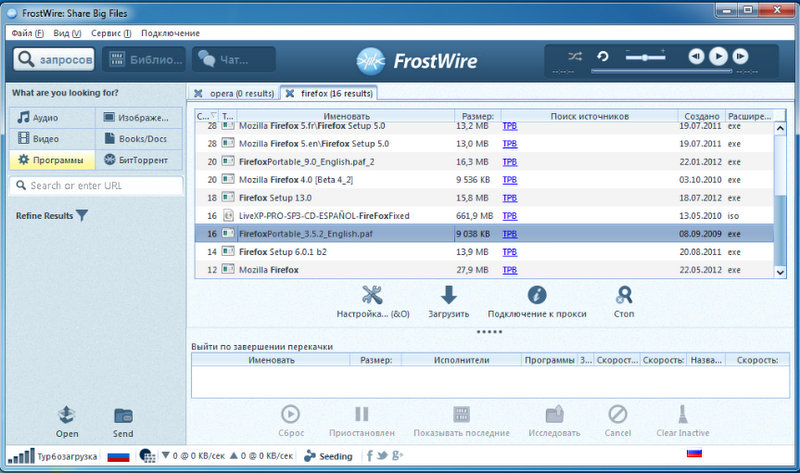Image resolution: width=800 pixels, height=473 pixels.
Task: Open the Search (запросов) section
Action: [54, 60]
